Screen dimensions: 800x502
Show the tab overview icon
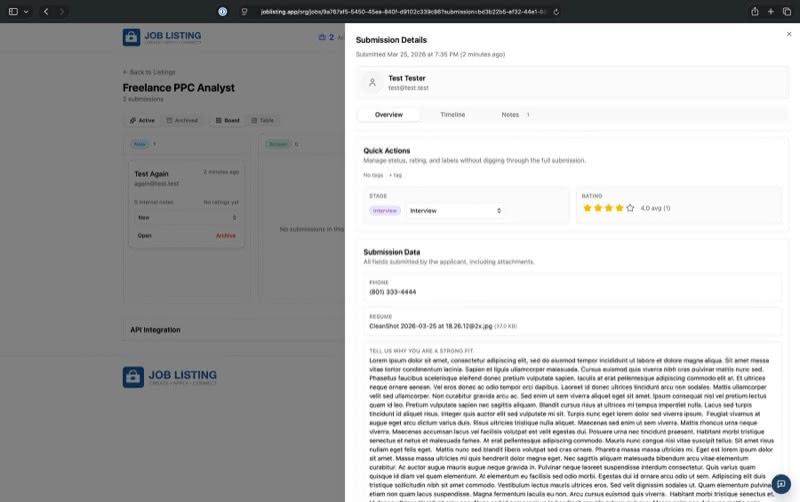coord(787,11)
